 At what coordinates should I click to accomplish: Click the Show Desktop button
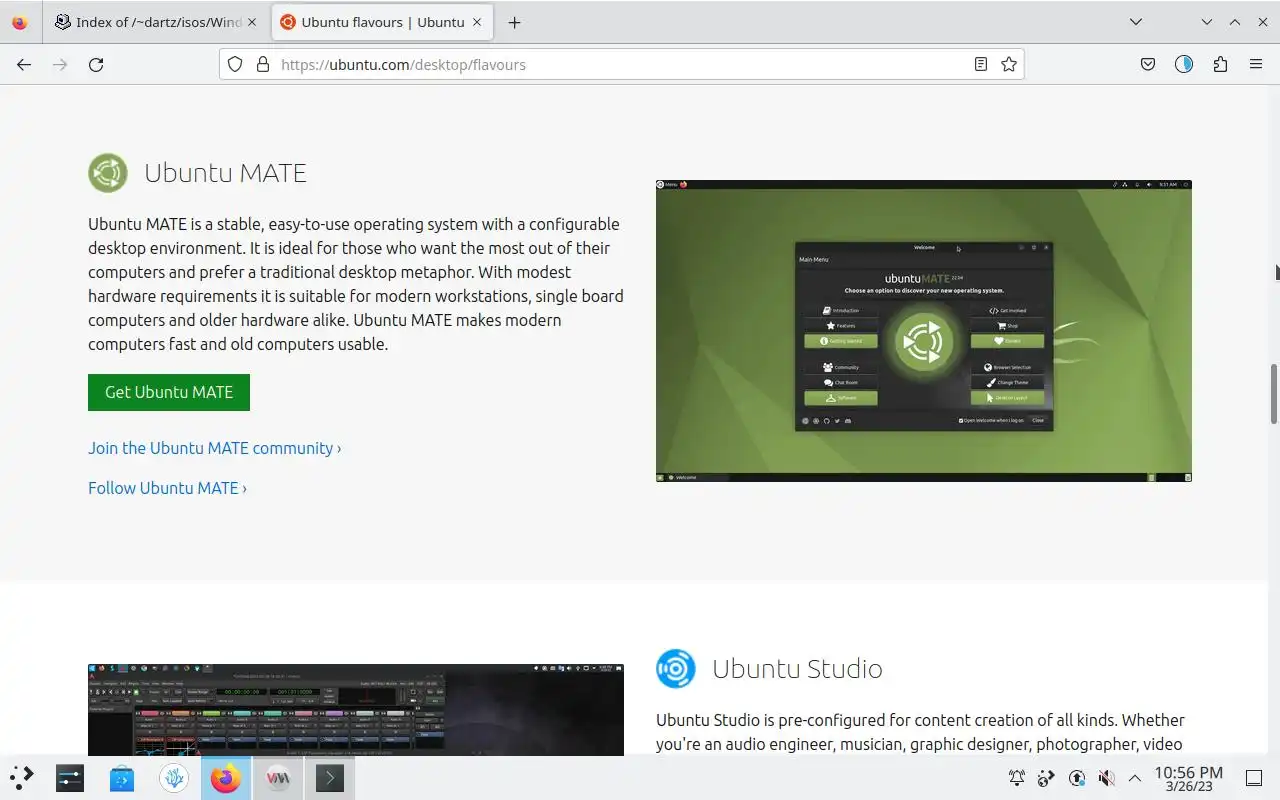pos(1254,777)
